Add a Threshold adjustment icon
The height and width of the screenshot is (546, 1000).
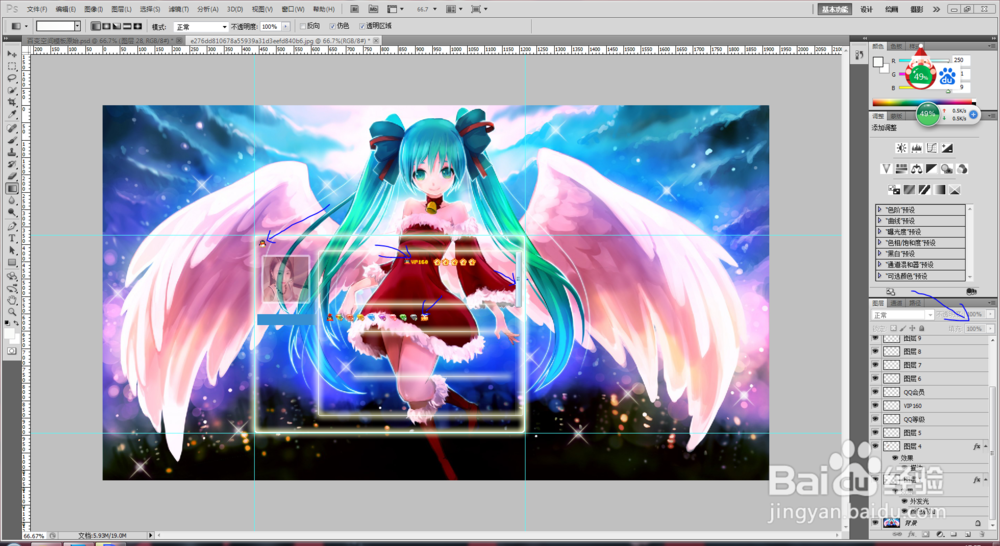(924, 189)
